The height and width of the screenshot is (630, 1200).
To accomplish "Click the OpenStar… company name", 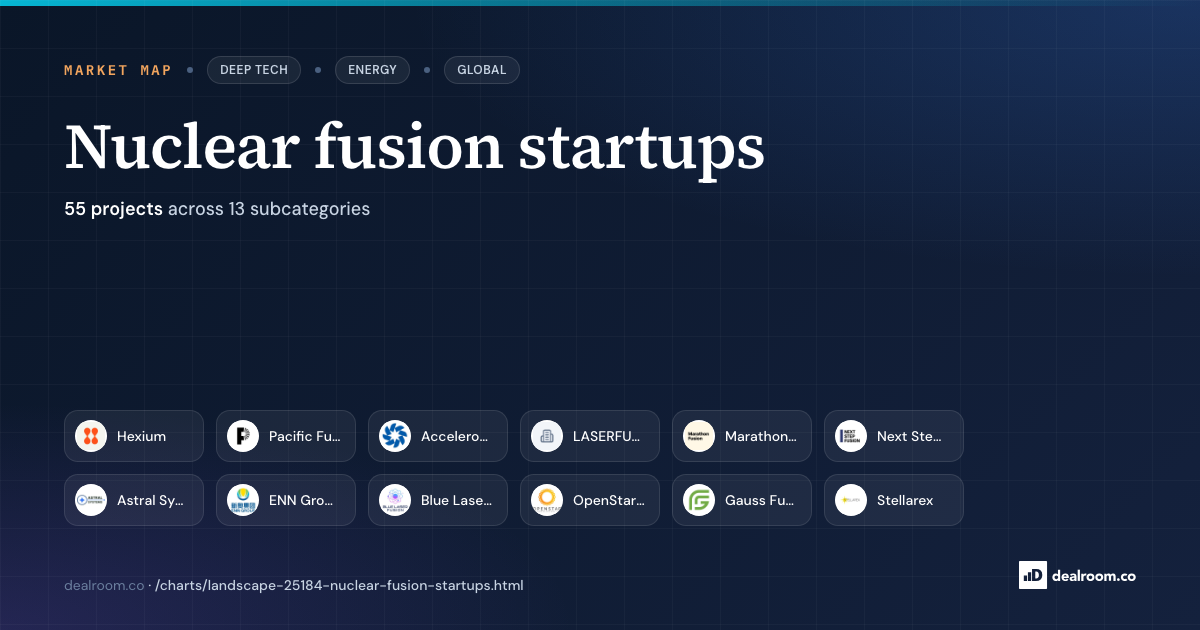I will coord(609,500).
